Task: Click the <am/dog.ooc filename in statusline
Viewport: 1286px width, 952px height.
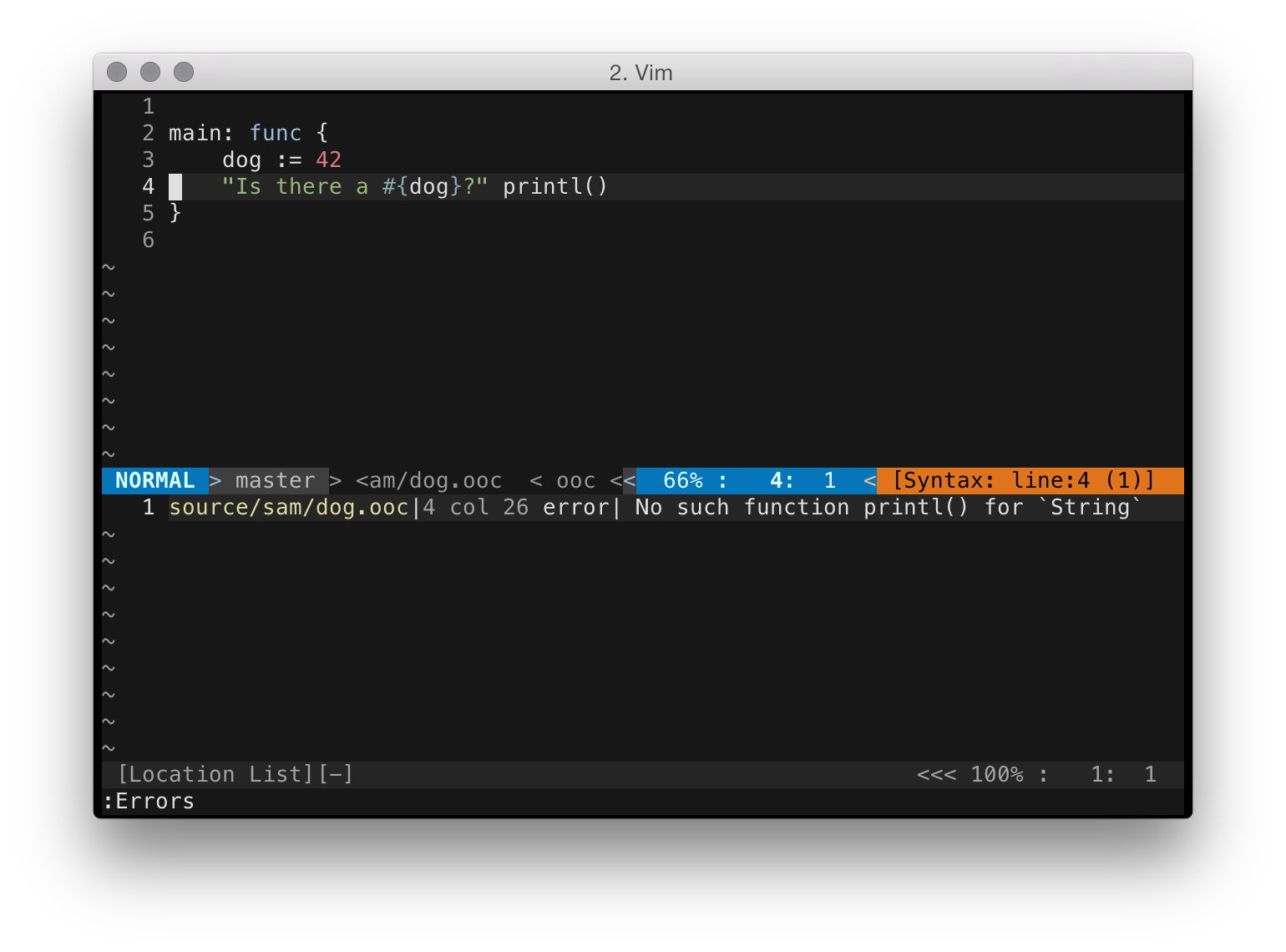Action: coord(428,480)
